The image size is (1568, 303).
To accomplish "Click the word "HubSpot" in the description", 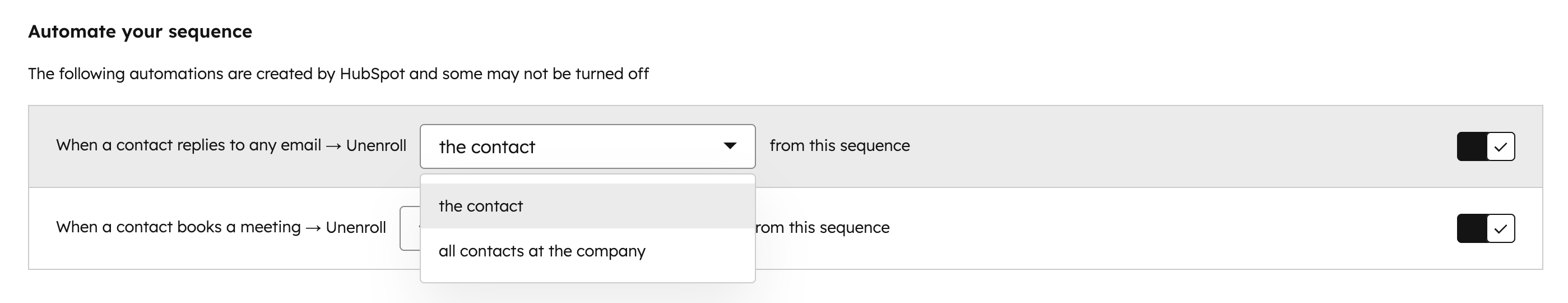I will [372, 74].
